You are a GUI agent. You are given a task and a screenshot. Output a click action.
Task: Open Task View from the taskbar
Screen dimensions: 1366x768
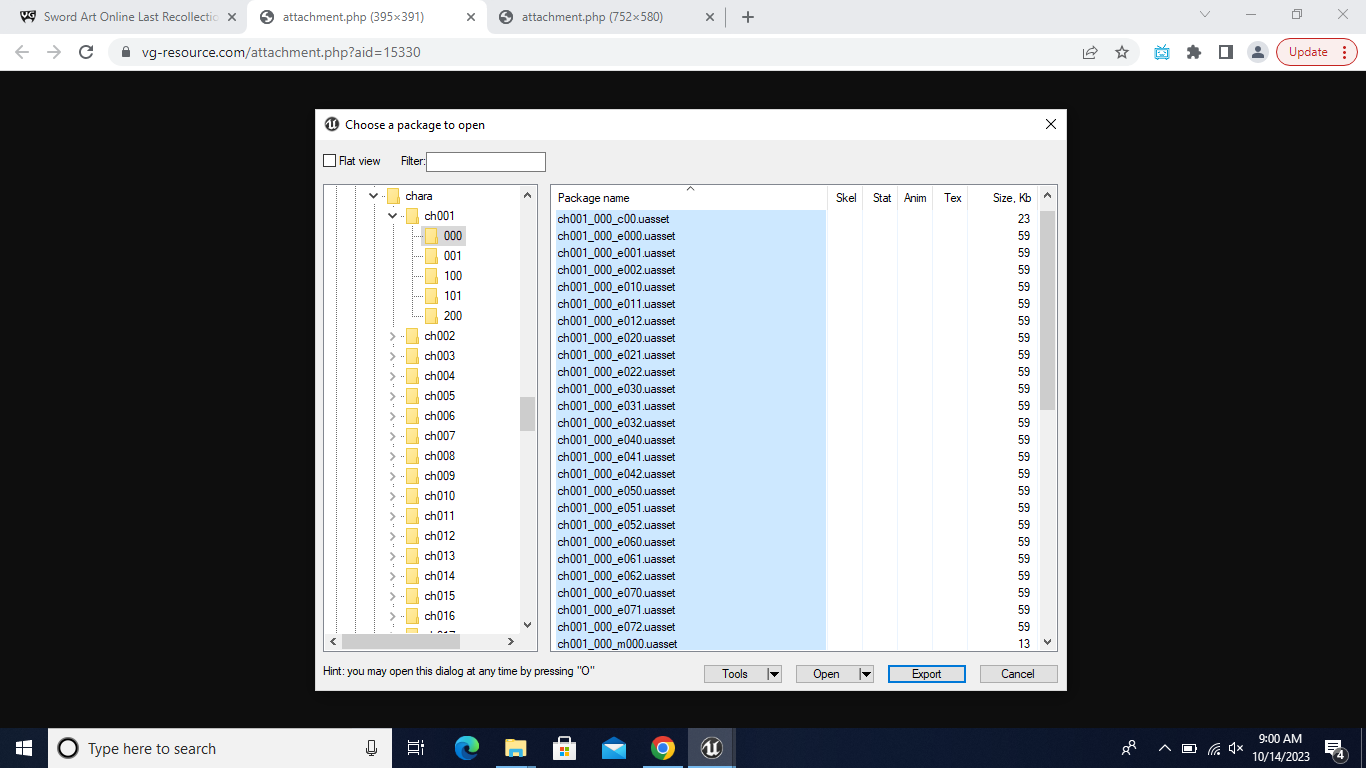point(416,748)
